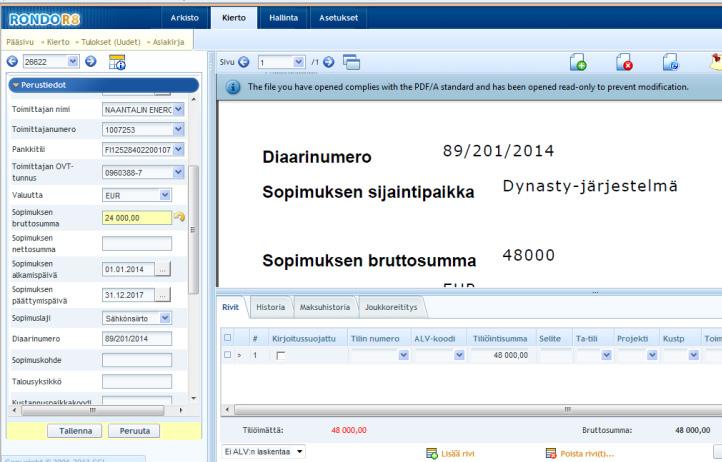The image size is (722, 462).
Task: Click the document refresh icon in viewer toolbar
Action: pyautogui.click(x=670, y=62)
